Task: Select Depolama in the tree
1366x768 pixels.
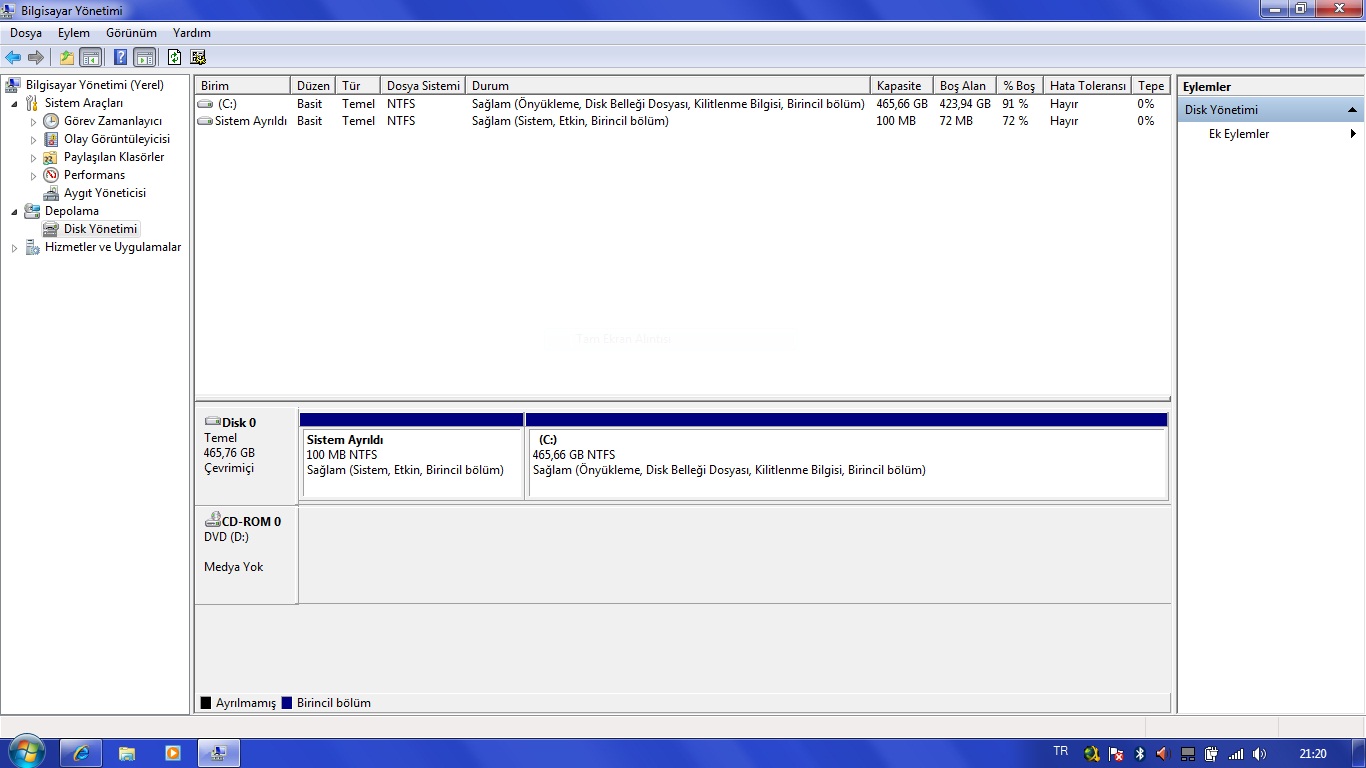Action: pyautogui.click(x=72, y=211)
